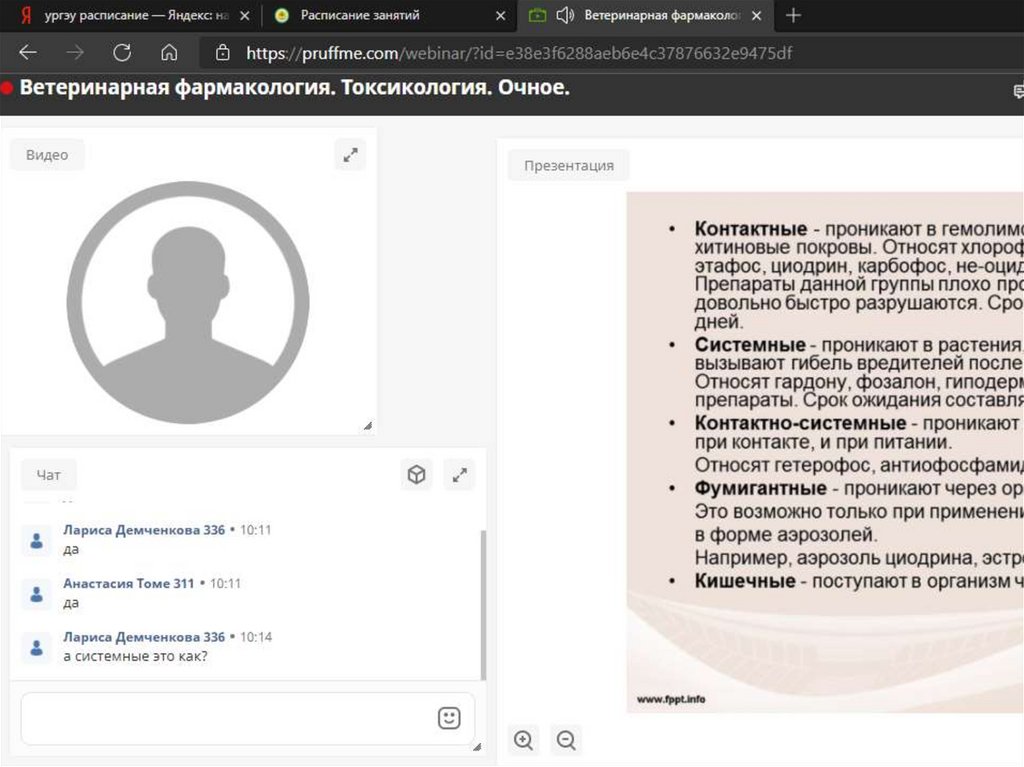Open the emoji picker in chat

point(449,718)
